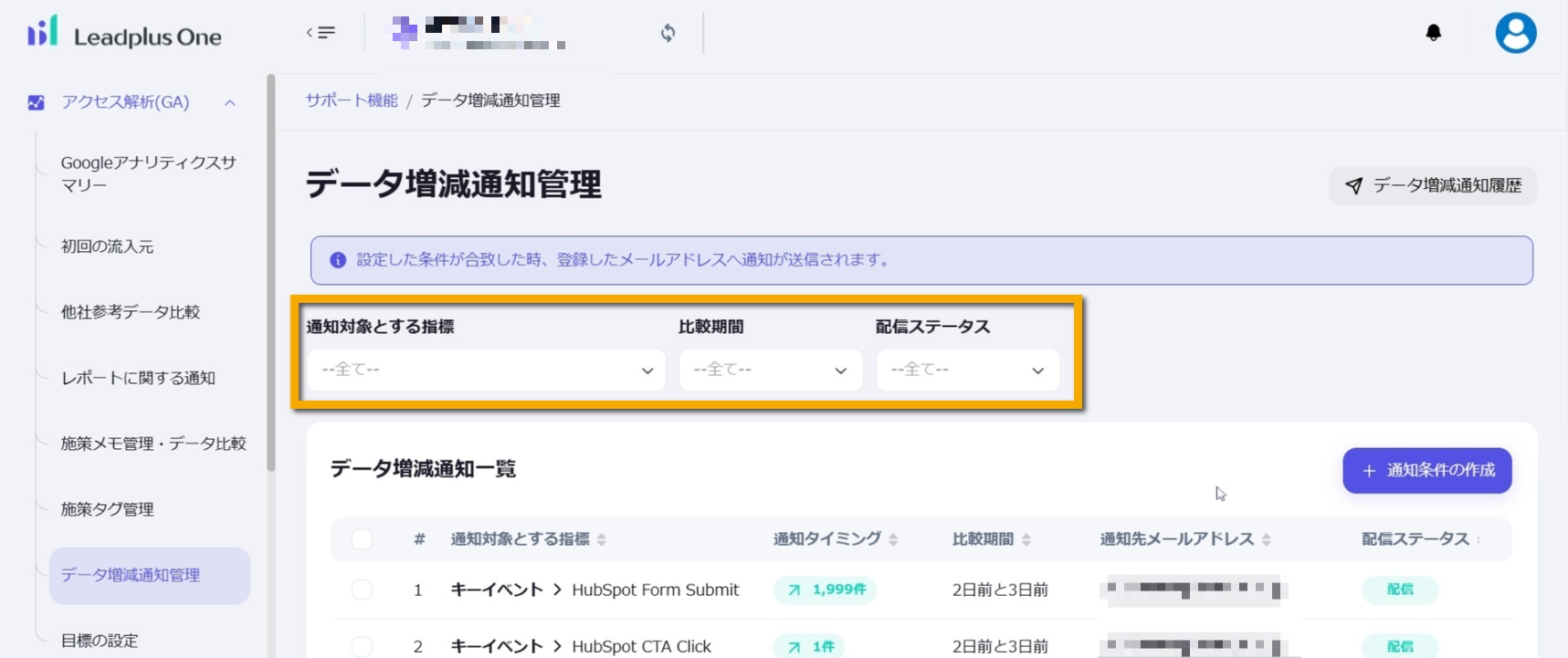Select 施策タグ管理 in the sidebar

pyautogui.click(x=107, y=509)
